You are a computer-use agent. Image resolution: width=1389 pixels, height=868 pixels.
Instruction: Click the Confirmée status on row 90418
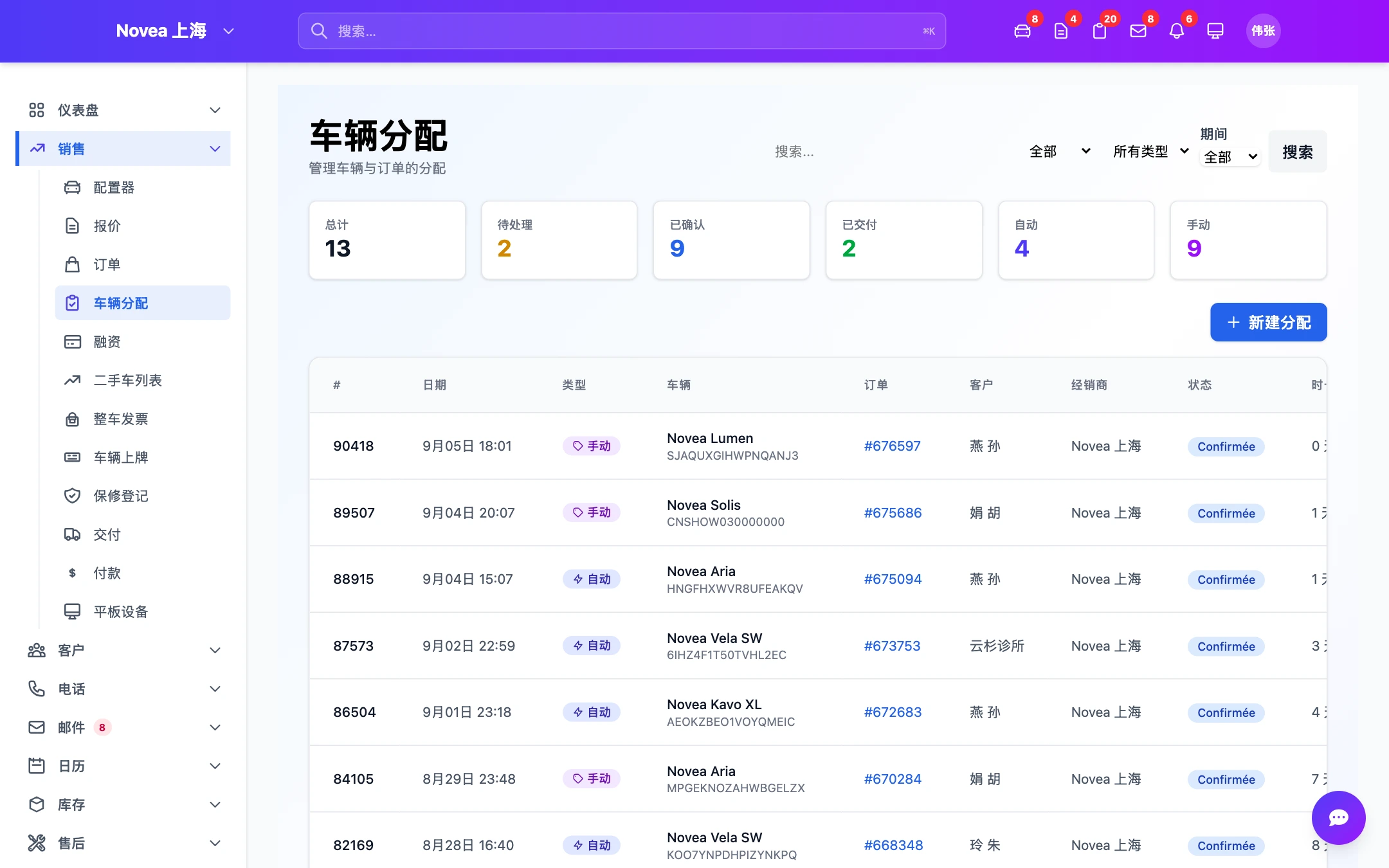click(x=1226, y=446)
